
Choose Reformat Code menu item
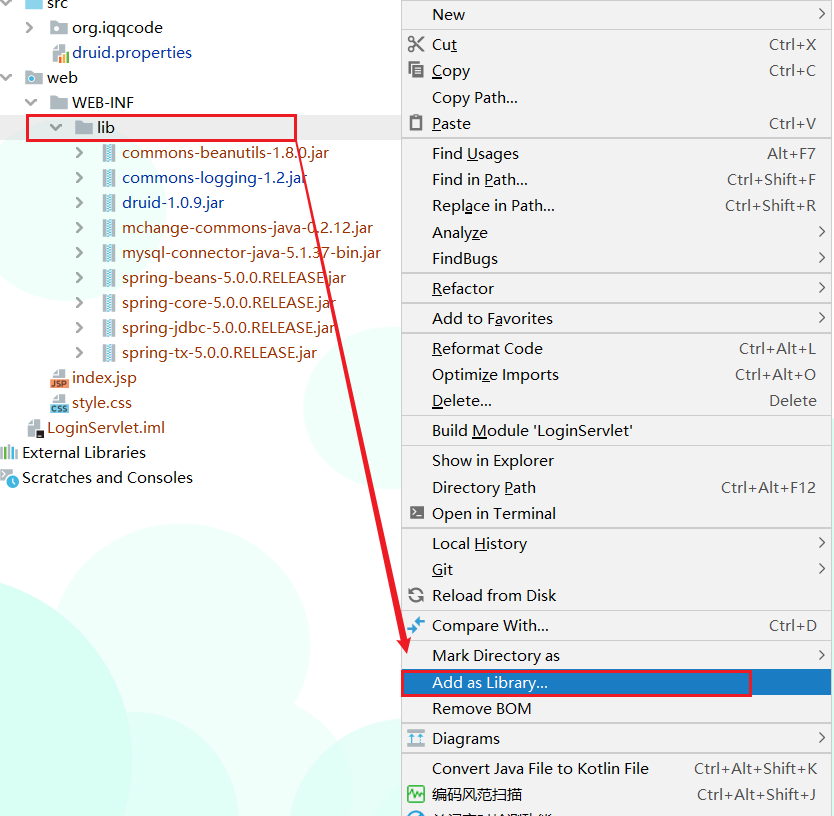(616, 348)
